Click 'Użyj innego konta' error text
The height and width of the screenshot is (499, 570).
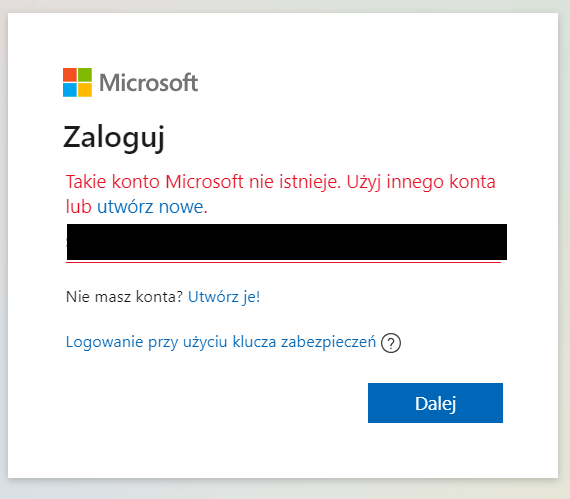pos(421,181)
